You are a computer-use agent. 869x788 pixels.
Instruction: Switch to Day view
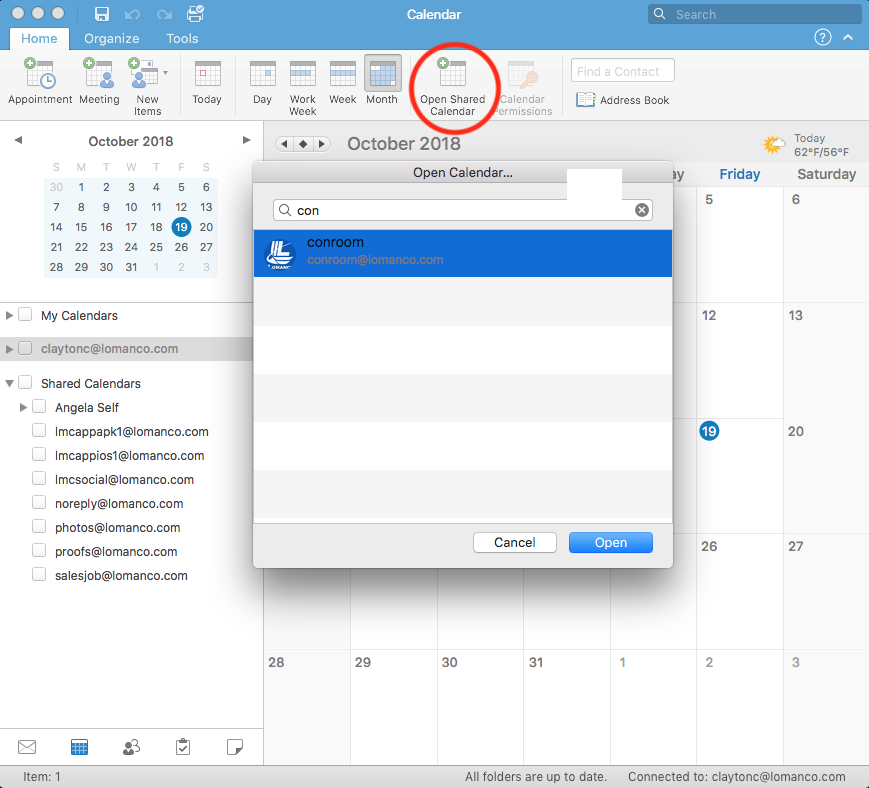pyautogui.click(x=263, y=81)
